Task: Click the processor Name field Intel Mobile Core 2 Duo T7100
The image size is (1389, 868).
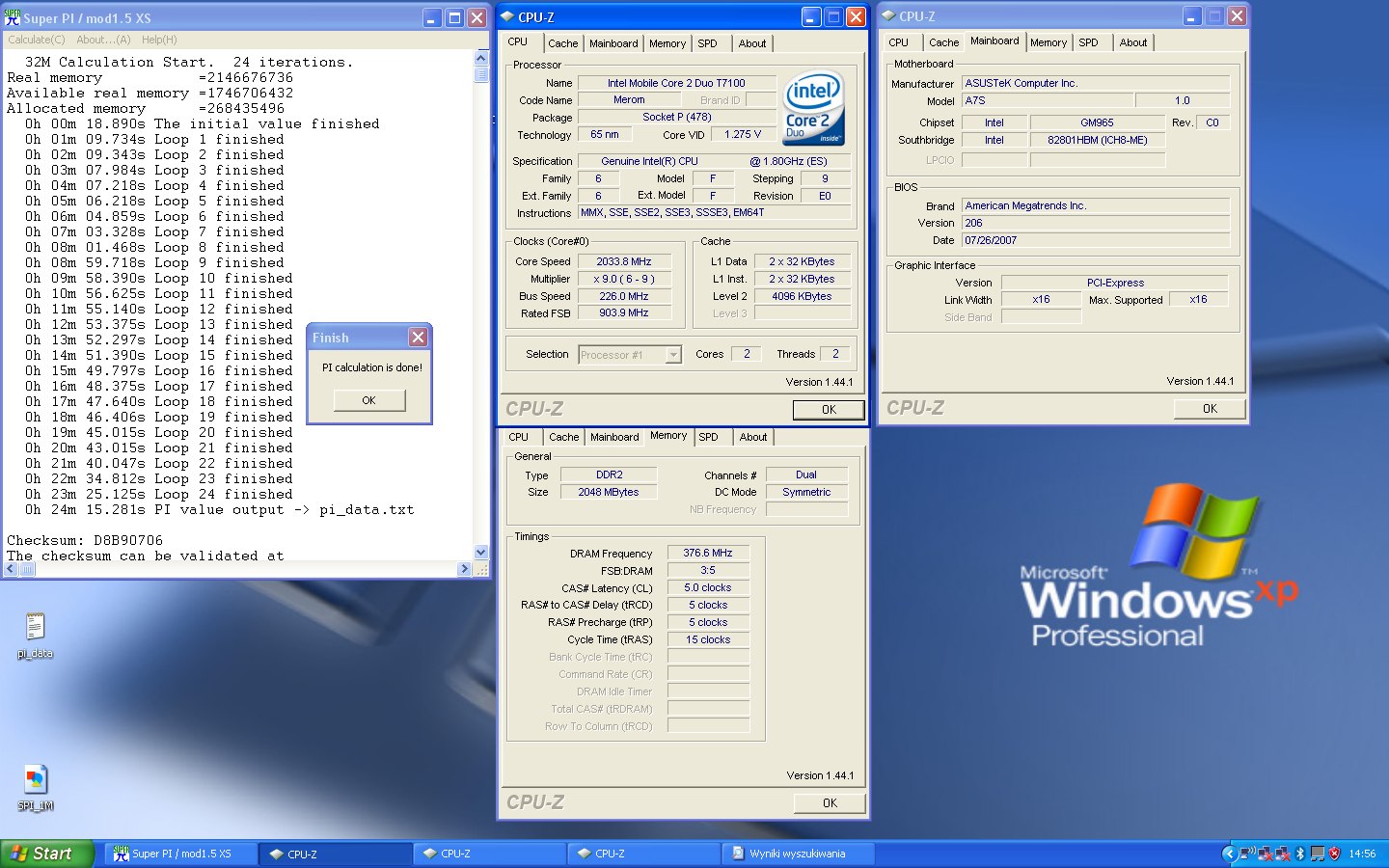Action: point(676,83)
